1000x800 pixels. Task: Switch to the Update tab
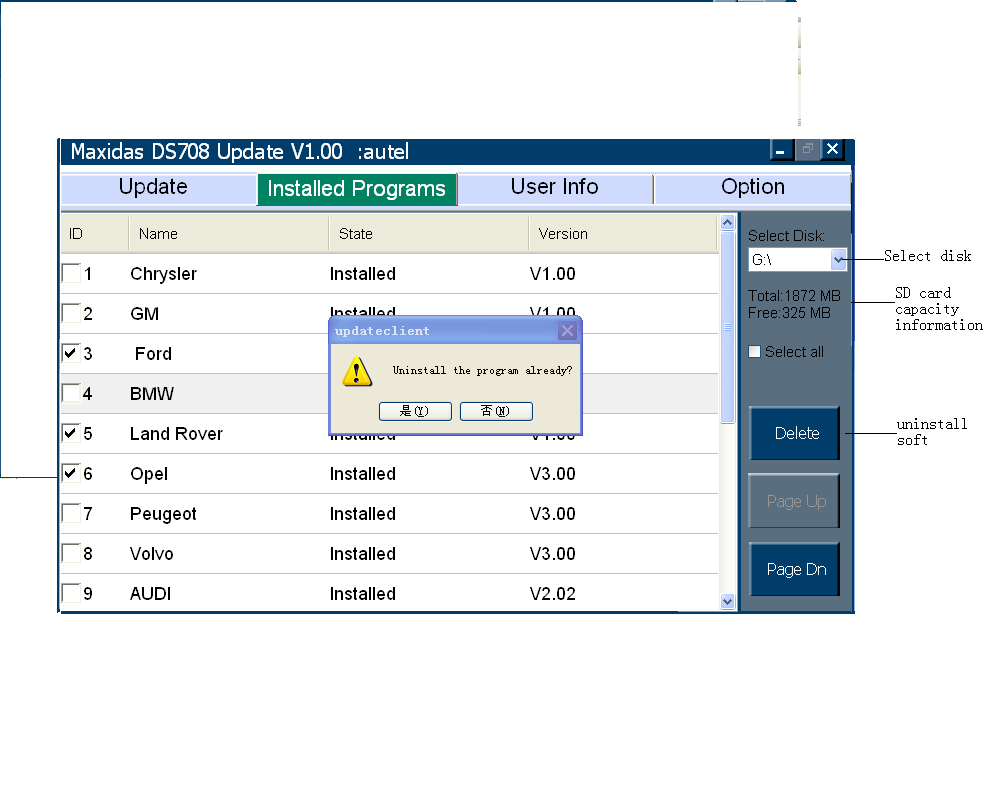159,188
